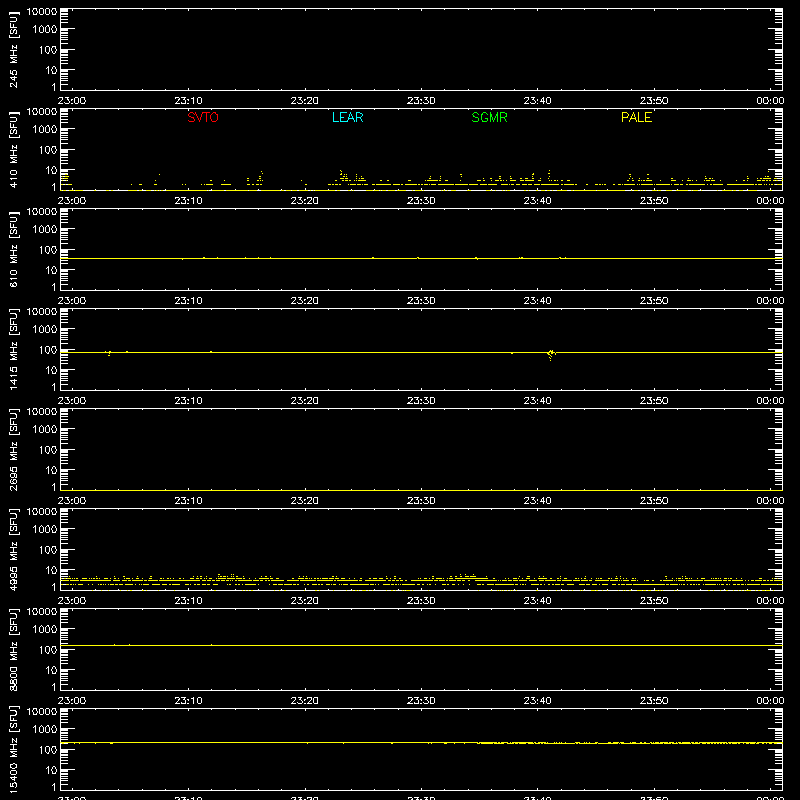Click the cyan LEAR station label
The width and height of the screenshot is (800, 800).
pyautogui.click(x=347, y=117)
